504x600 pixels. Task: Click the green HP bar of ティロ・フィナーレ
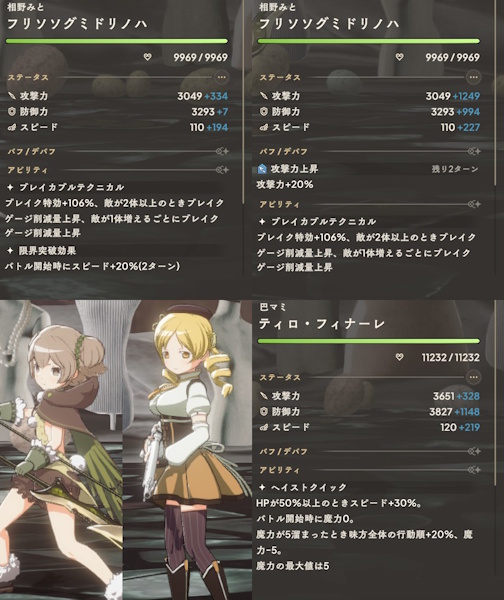coord(369,341)
